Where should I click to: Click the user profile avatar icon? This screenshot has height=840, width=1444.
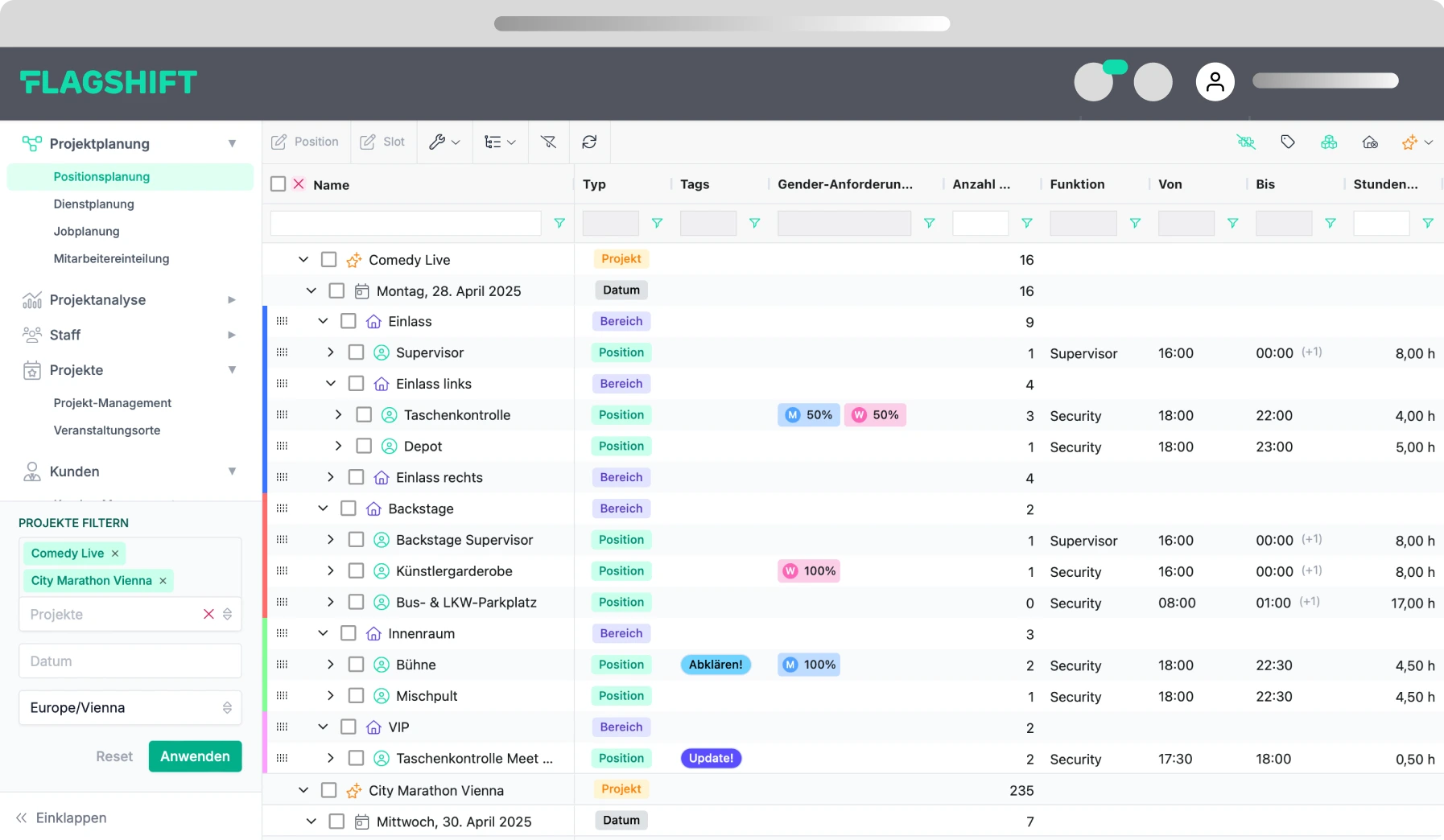pyautogui.click(x=1215, y=81)
